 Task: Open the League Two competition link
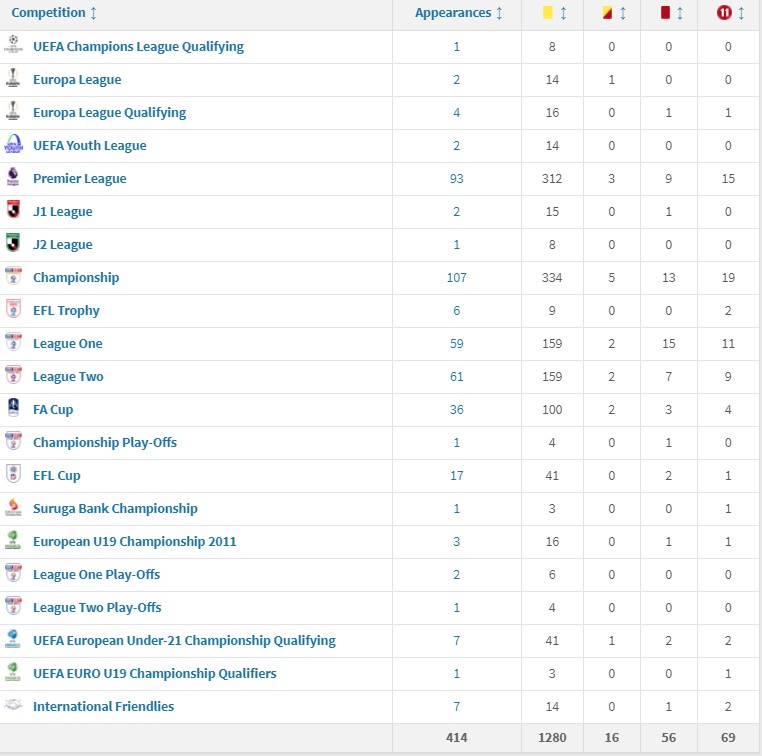68,377
